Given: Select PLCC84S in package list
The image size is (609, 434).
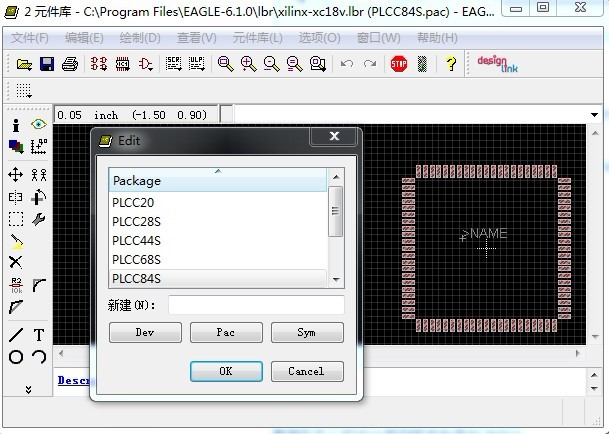Looking at the screenshot, I should coord(218,279).
